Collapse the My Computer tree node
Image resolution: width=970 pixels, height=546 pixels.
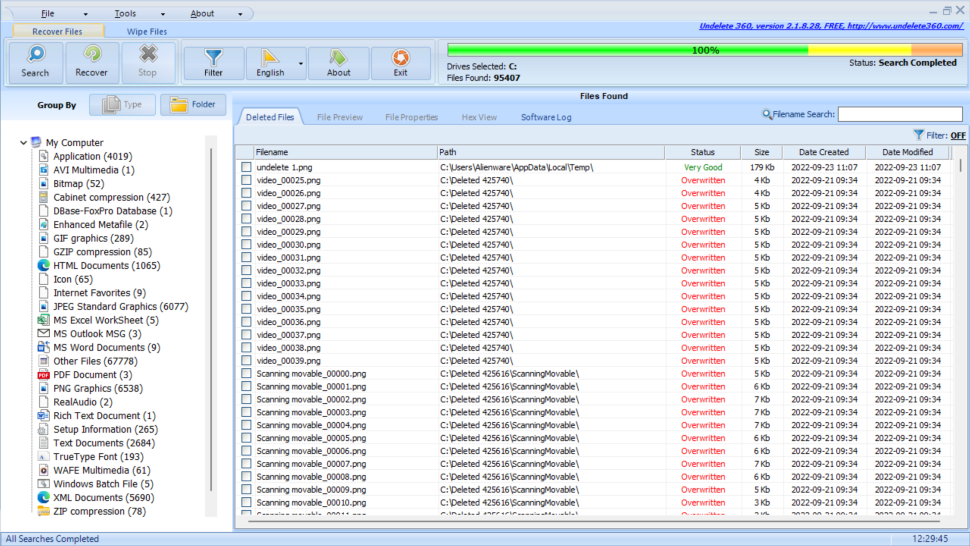pyautogui.click(x=24, y=143)
